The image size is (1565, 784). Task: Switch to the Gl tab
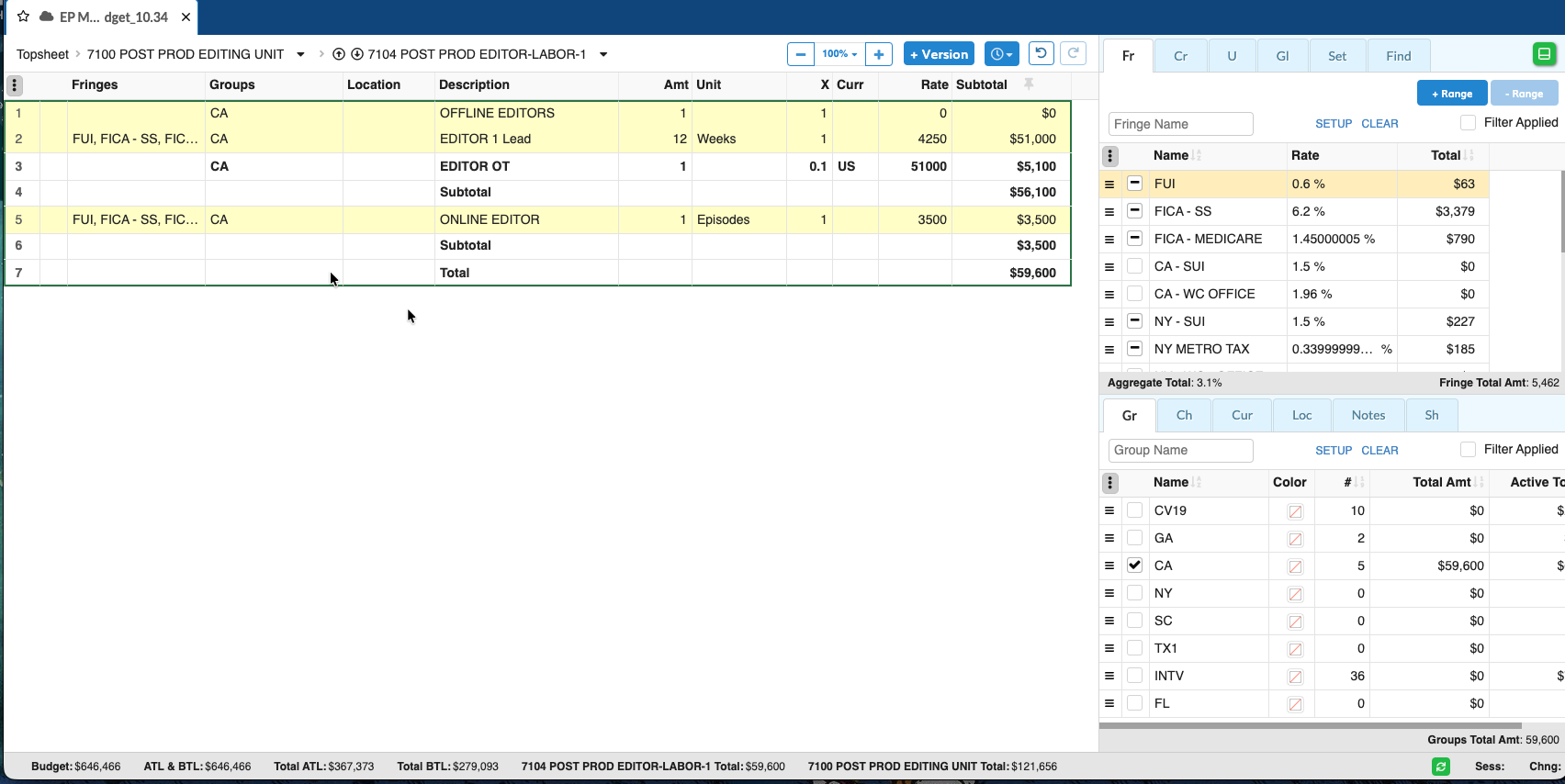pyautogui.click(x=1283, y=56)
